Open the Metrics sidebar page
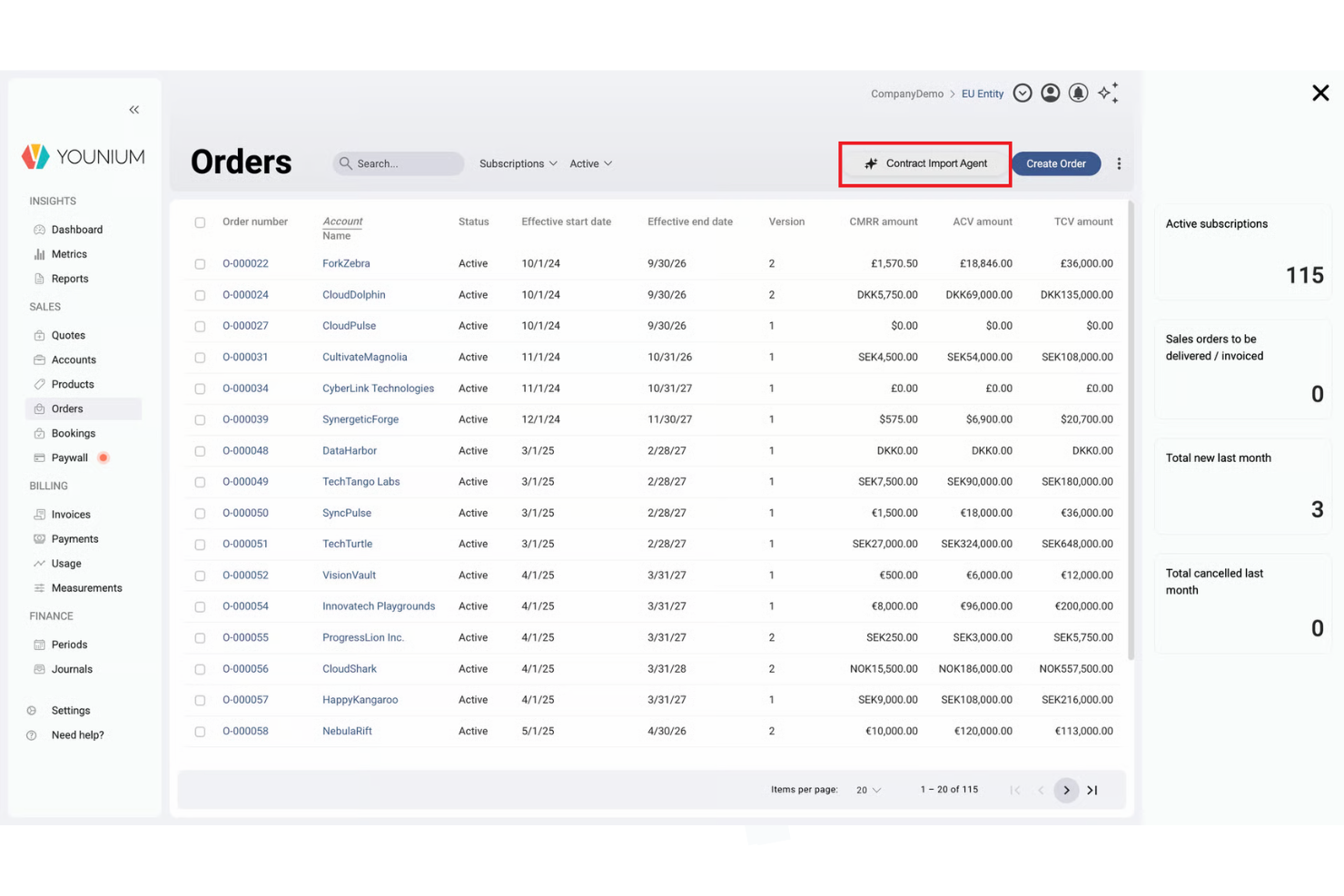This screenshot has height=896, width=1344. 69,254
